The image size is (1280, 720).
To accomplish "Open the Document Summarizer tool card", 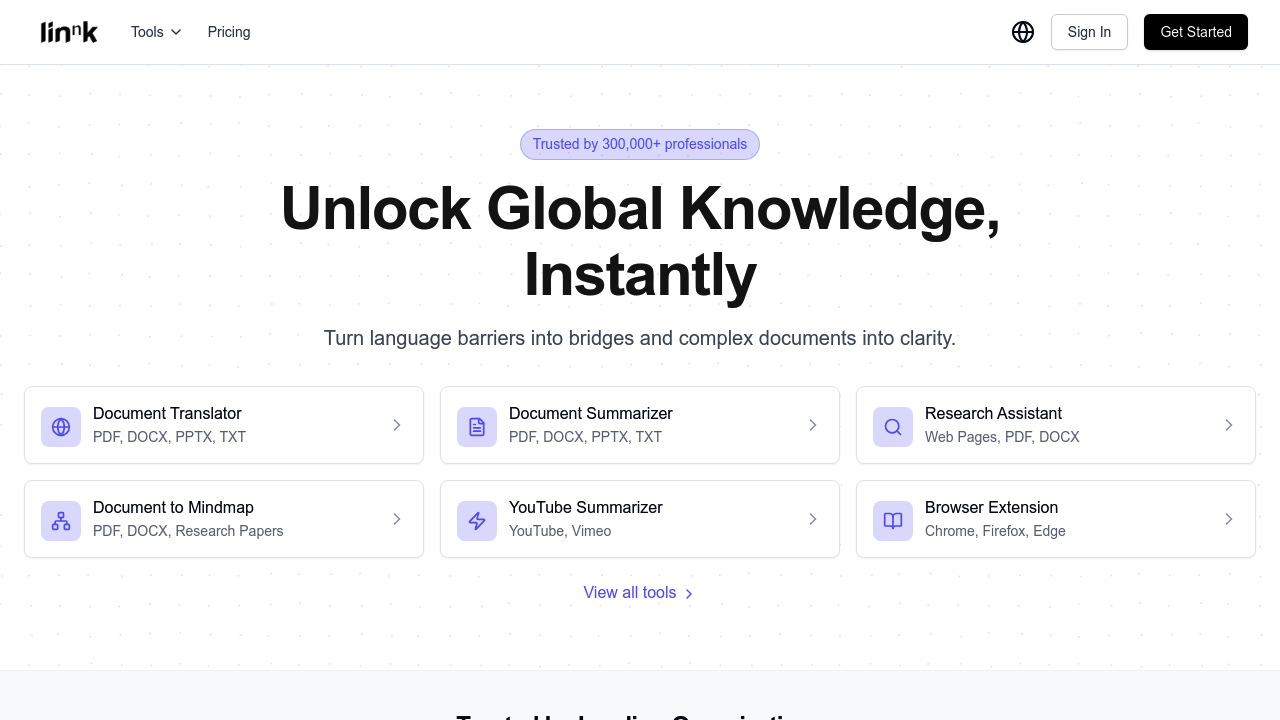I will [x=640, y=425].
